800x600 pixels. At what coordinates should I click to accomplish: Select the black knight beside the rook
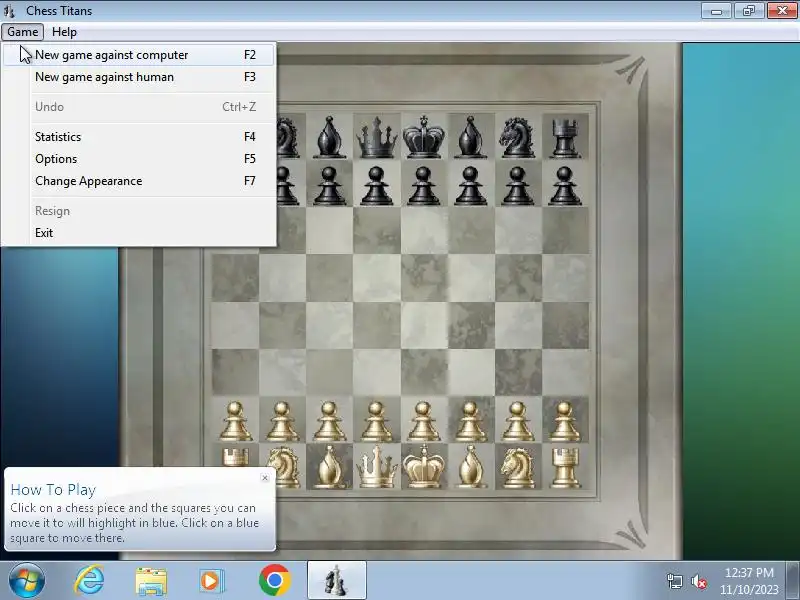517,138
